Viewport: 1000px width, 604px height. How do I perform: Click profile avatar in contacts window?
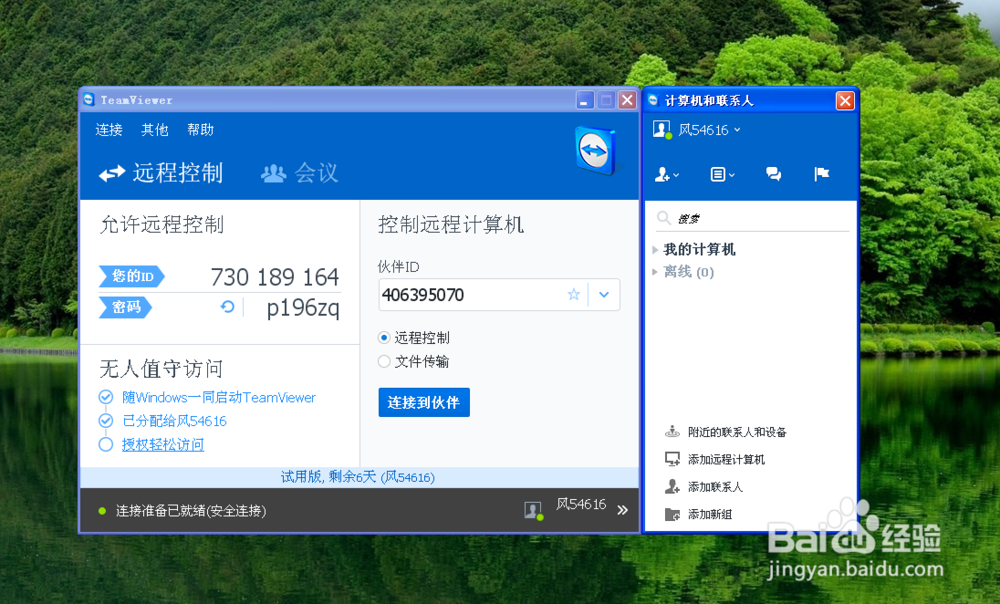[662, 129]
